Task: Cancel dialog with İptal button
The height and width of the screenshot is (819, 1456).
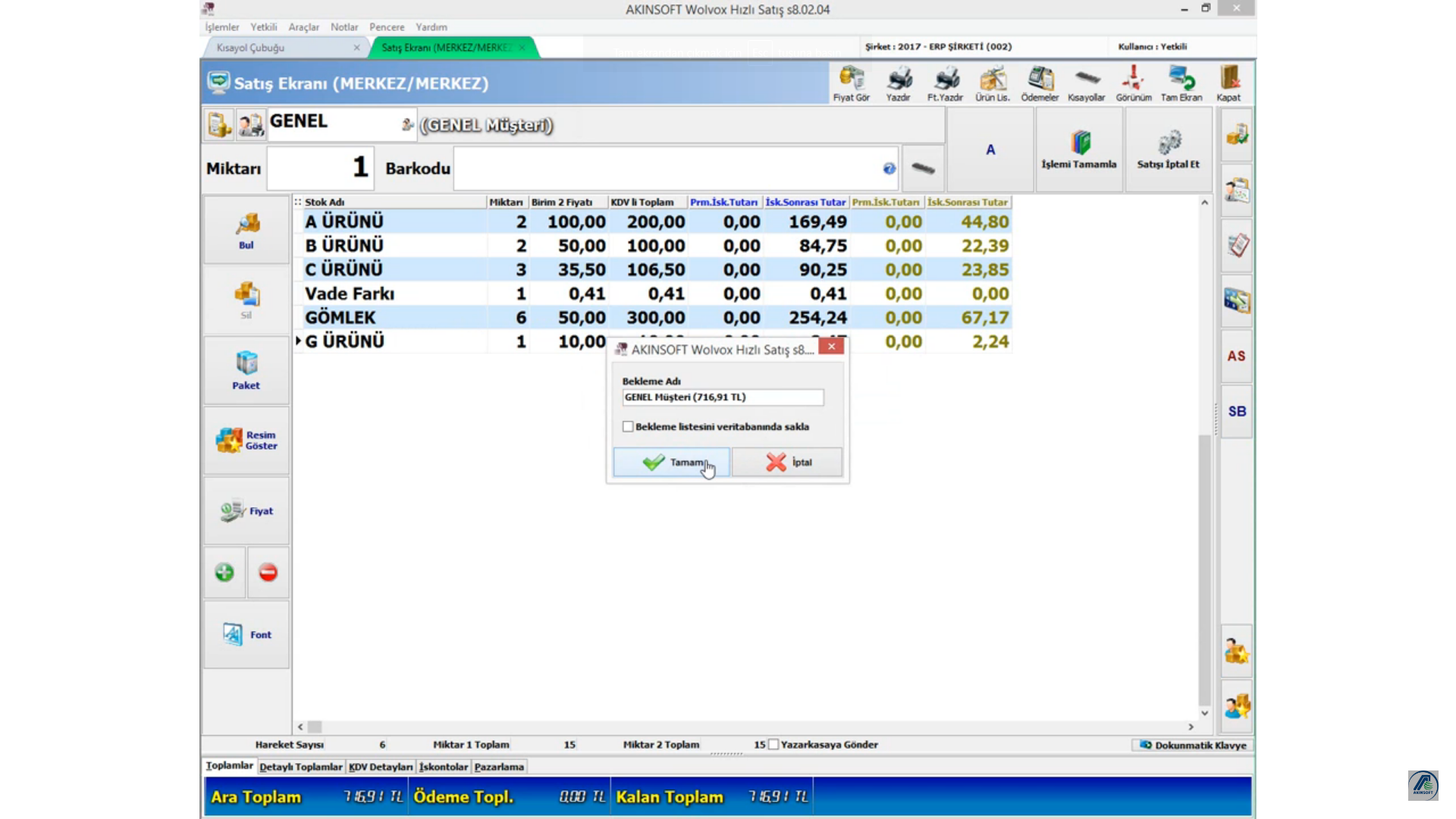Action: (x=787, y=462)
